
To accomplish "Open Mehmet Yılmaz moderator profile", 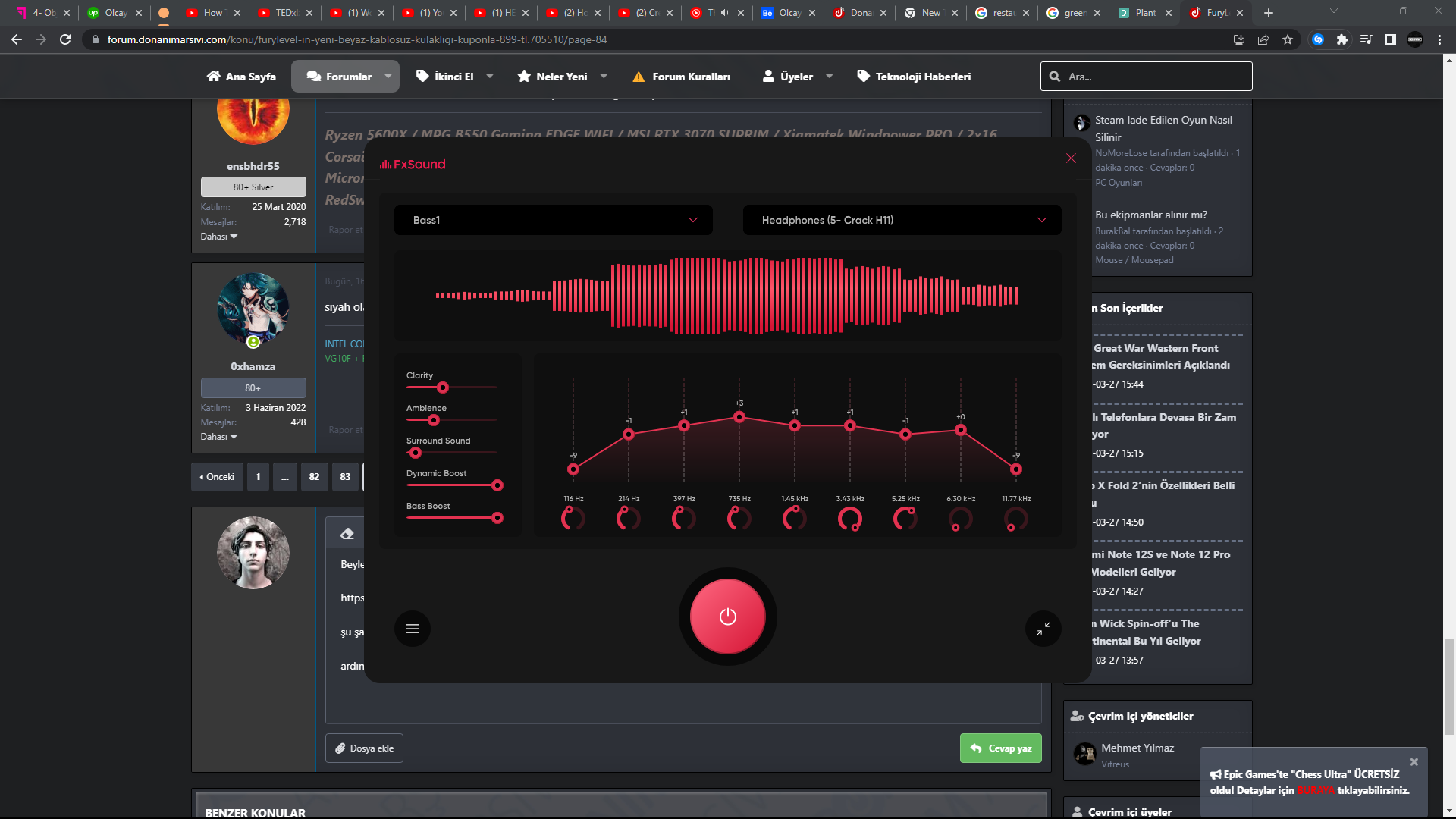I will (1137, 748).
